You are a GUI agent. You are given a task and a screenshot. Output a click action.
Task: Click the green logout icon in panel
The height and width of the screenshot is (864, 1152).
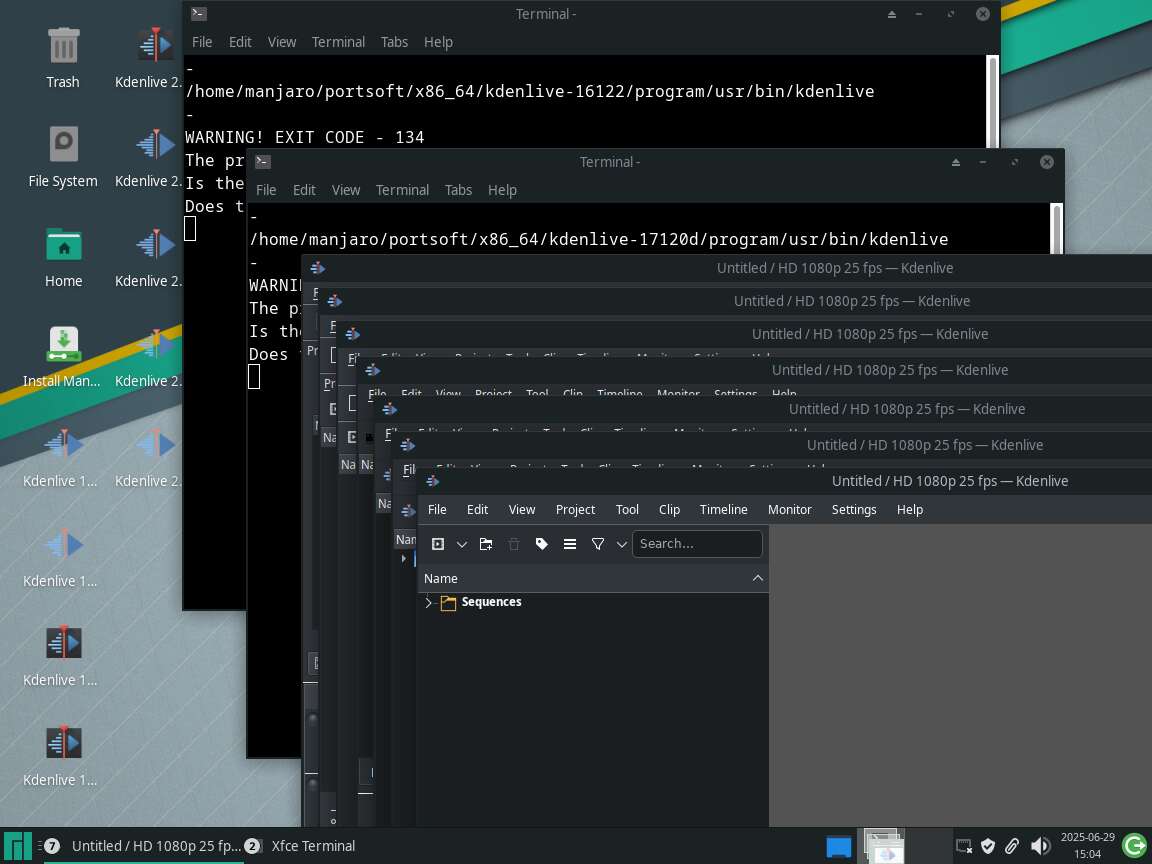coord(1134,846)
